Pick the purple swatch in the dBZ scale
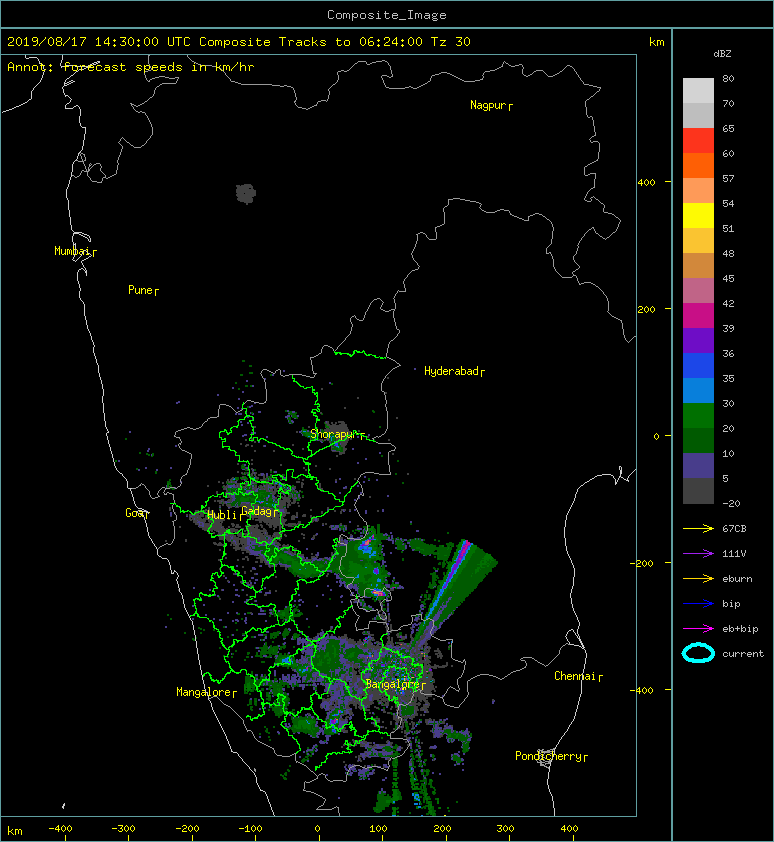The image size is (774, 842). click(698, 340)
